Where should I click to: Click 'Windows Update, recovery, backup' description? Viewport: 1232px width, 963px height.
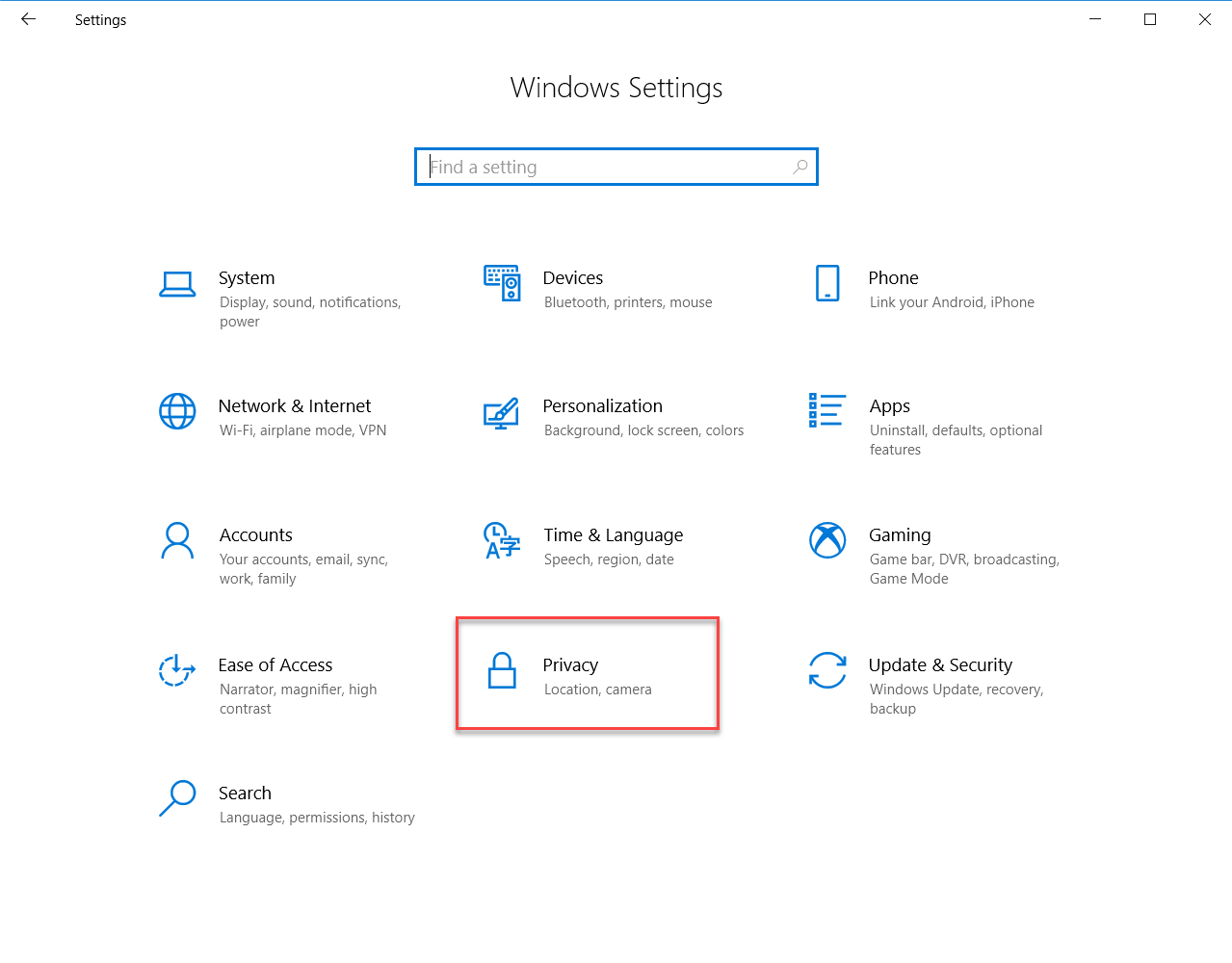(x=957, y=699)
